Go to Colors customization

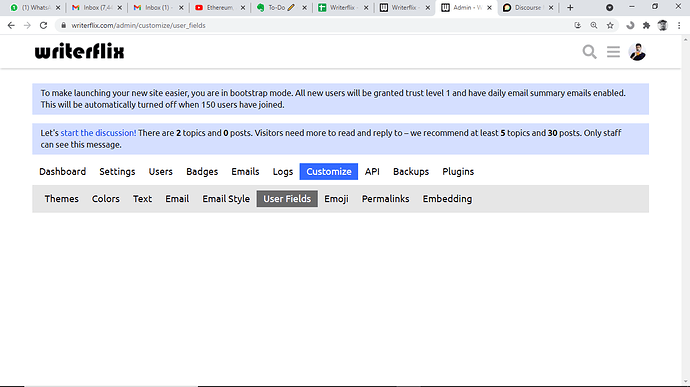tap(106, 199)
